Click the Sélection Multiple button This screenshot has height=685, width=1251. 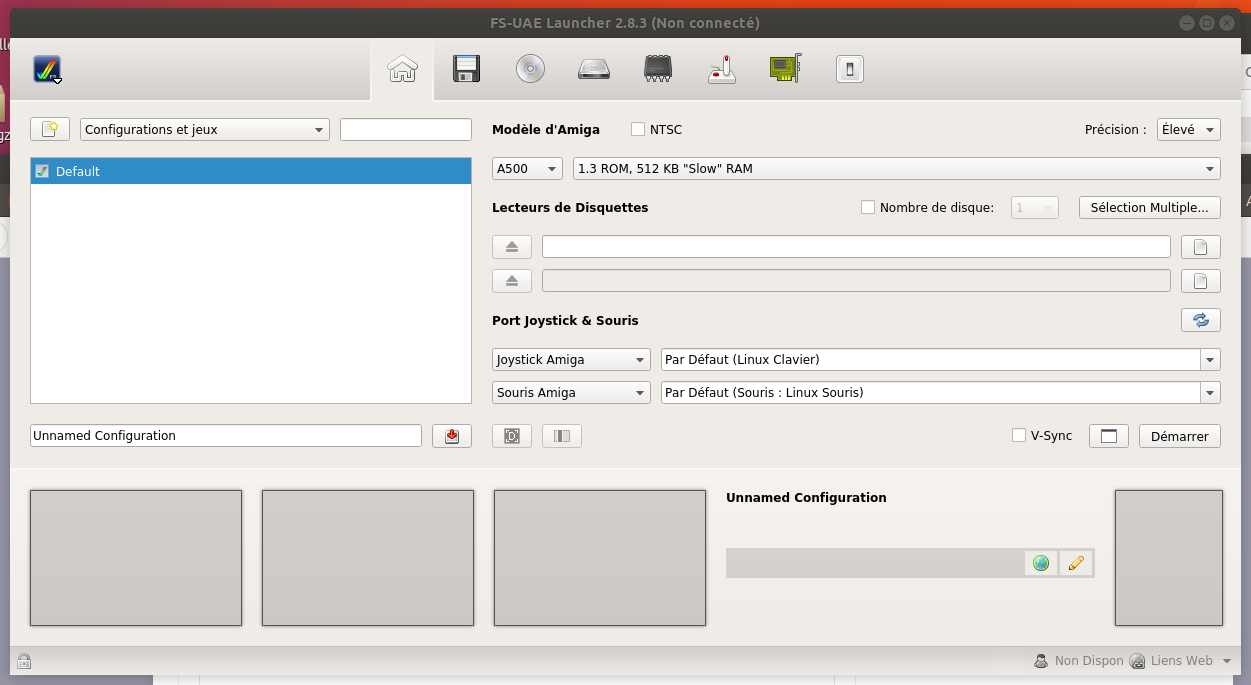click(x=1149, y=208)
